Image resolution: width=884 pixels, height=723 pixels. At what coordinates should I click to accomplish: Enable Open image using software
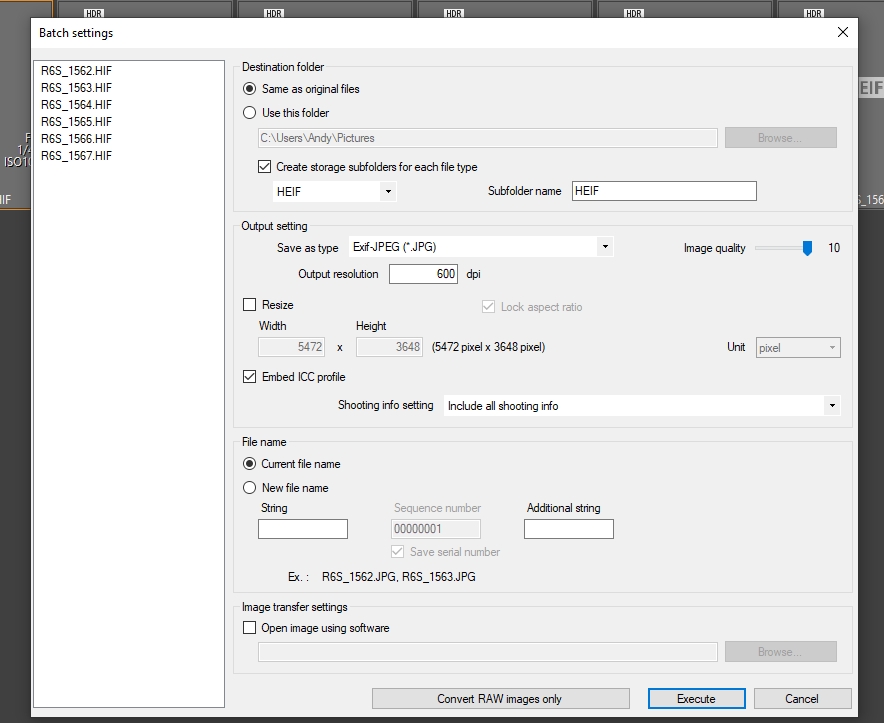(248, 628)
